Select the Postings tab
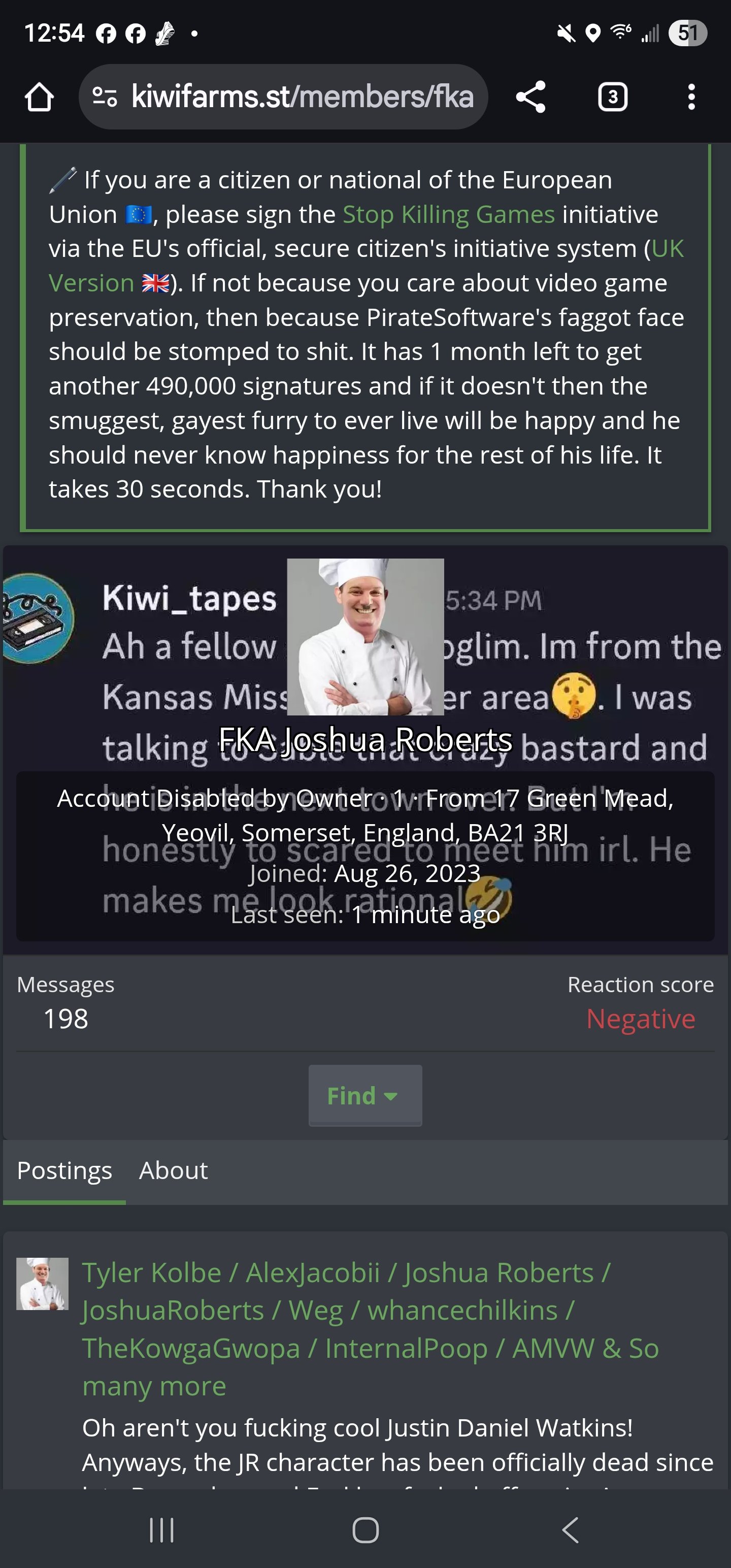 64,1170
